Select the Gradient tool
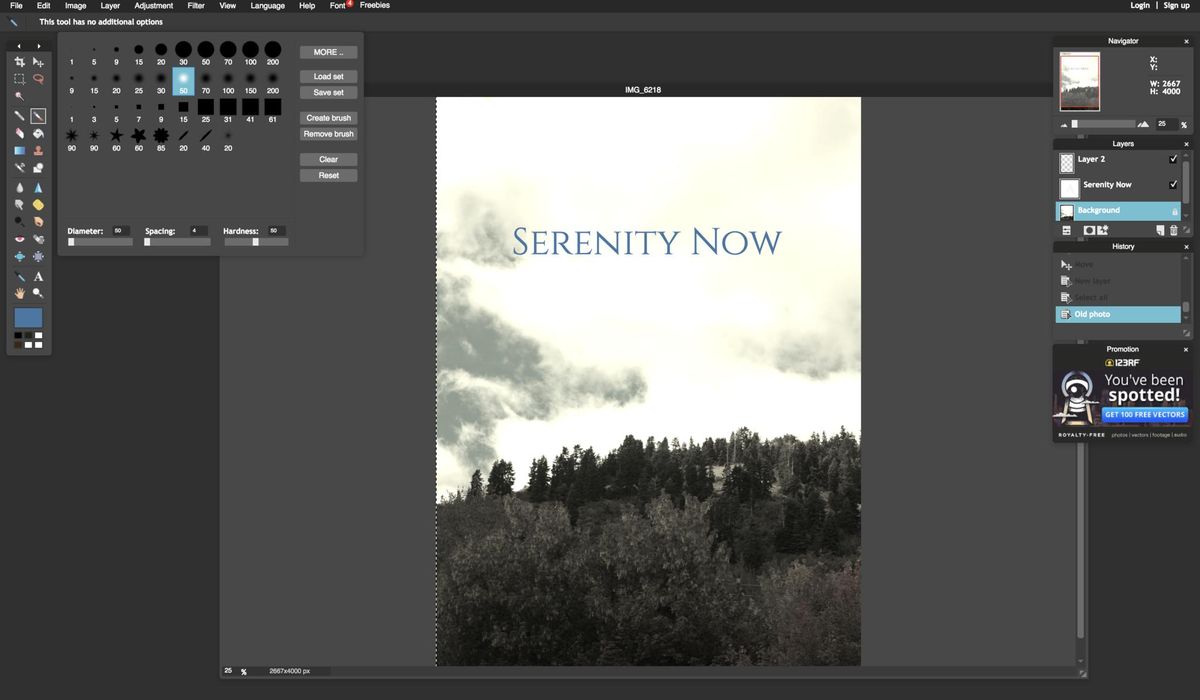The width and height of the screenshot is (1200, 700). click(19, 150)
